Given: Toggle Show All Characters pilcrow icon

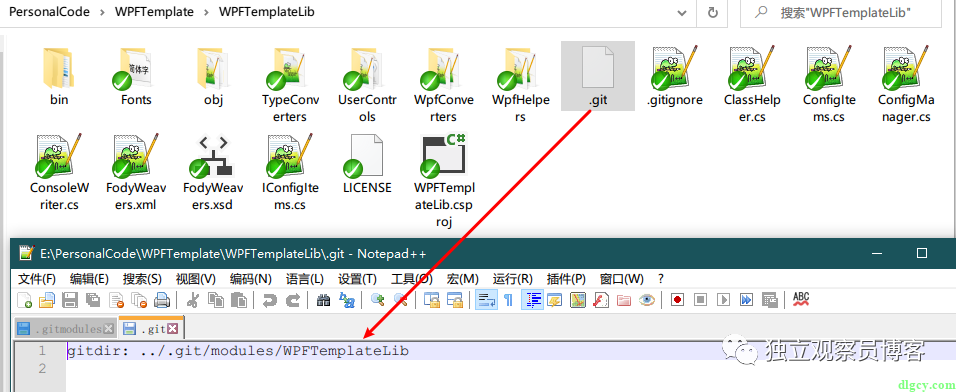Looking at the screenshot, I should pos(508,300).
